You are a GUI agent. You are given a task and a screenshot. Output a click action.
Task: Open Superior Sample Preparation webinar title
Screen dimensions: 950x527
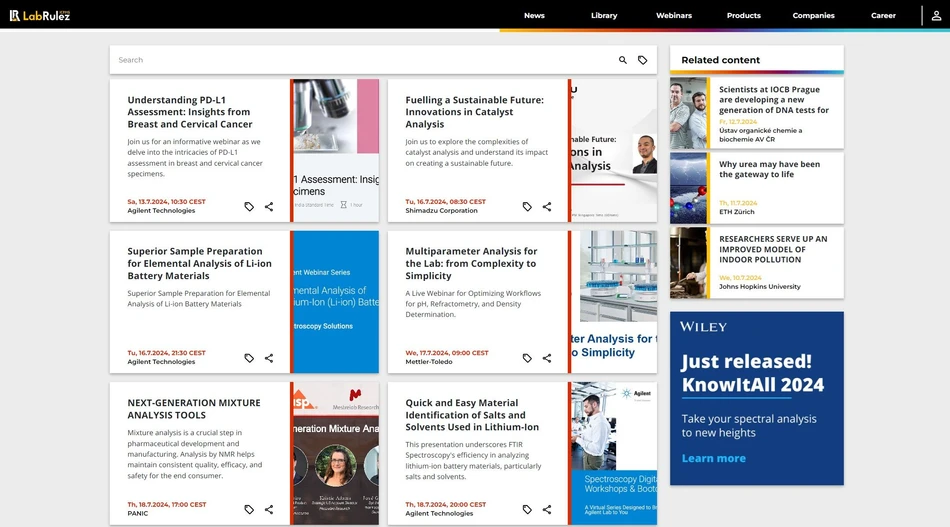[199, 264]
